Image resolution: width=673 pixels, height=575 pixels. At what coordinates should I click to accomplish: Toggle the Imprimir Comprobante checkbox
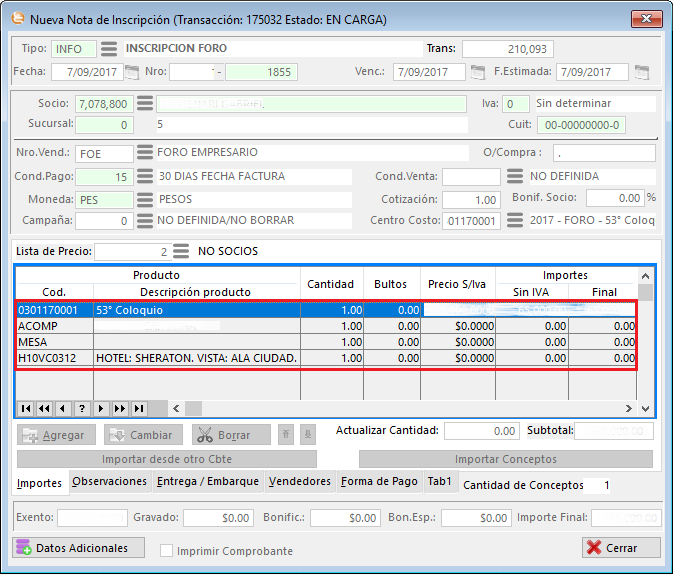click(x=168, y=551)
